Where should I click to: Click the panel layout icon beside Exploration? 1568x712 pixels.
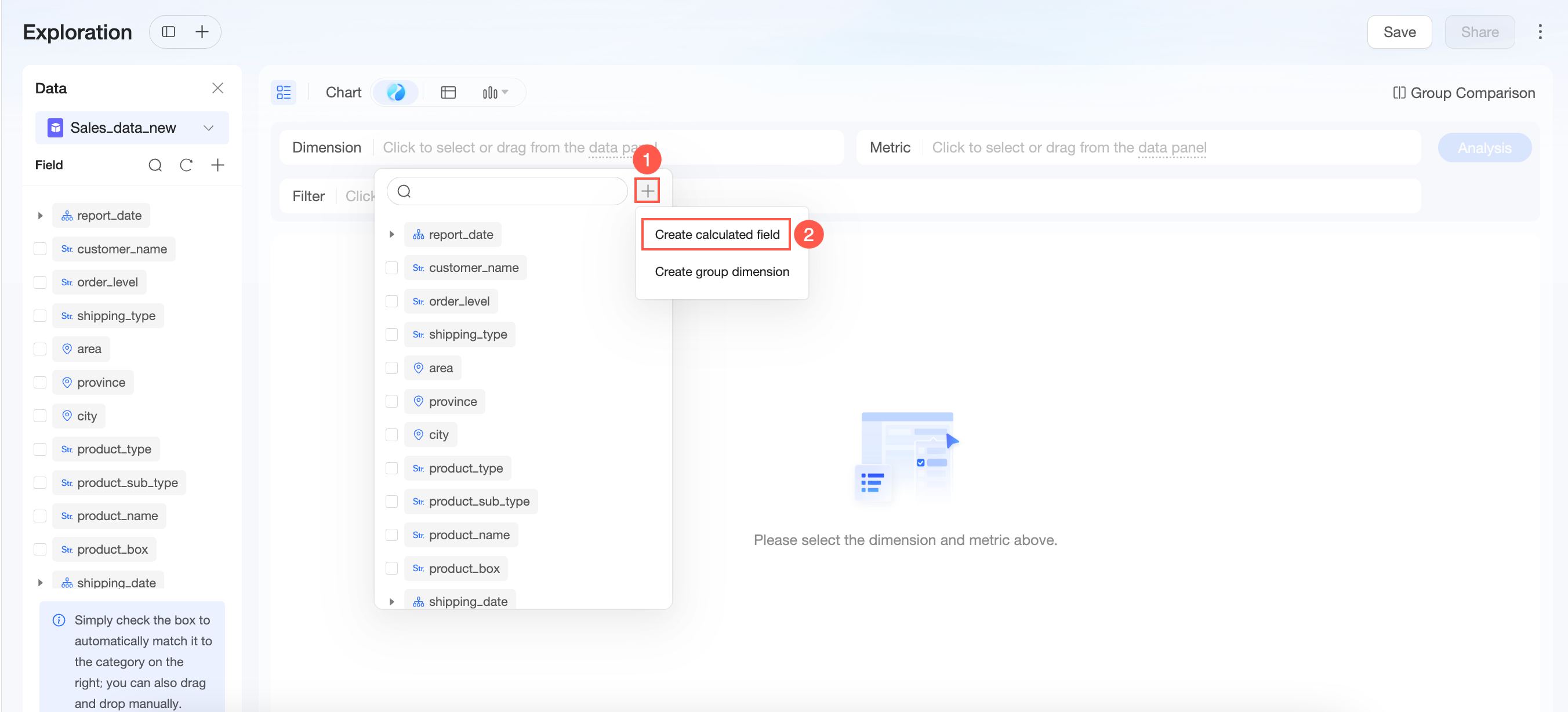pos(169,32)
